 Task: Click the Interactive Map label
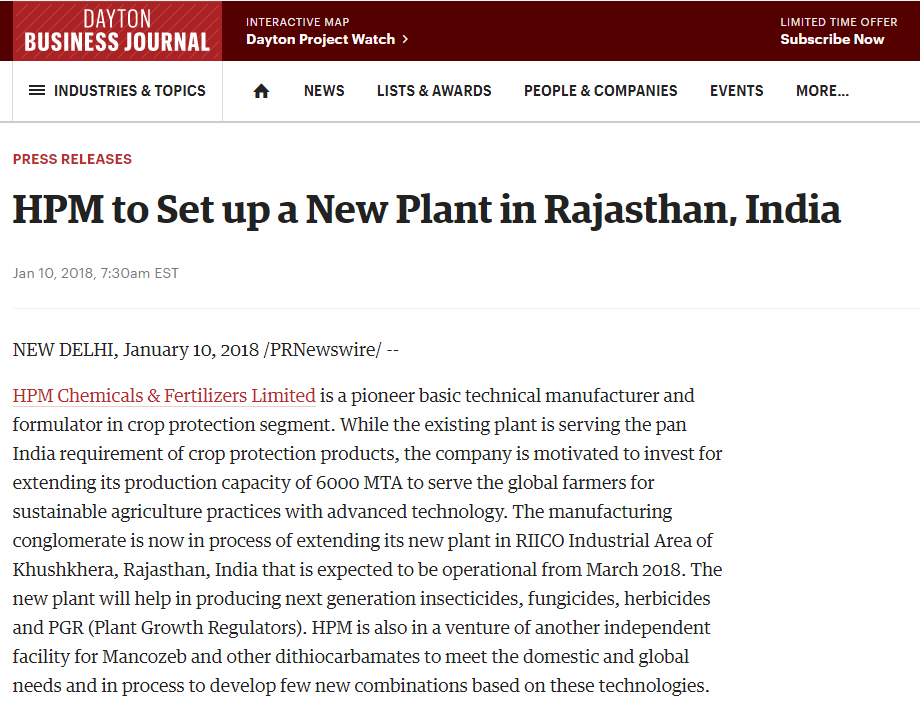pyautogui.click(x=297, y=22)
